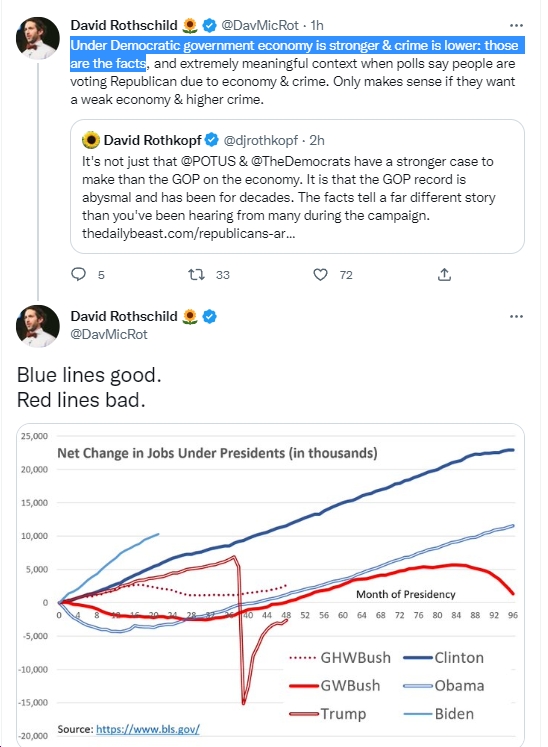This screenshot has width=548, height=747.
Task: Click the @djrothkopf handle
Action: point(261,140)
